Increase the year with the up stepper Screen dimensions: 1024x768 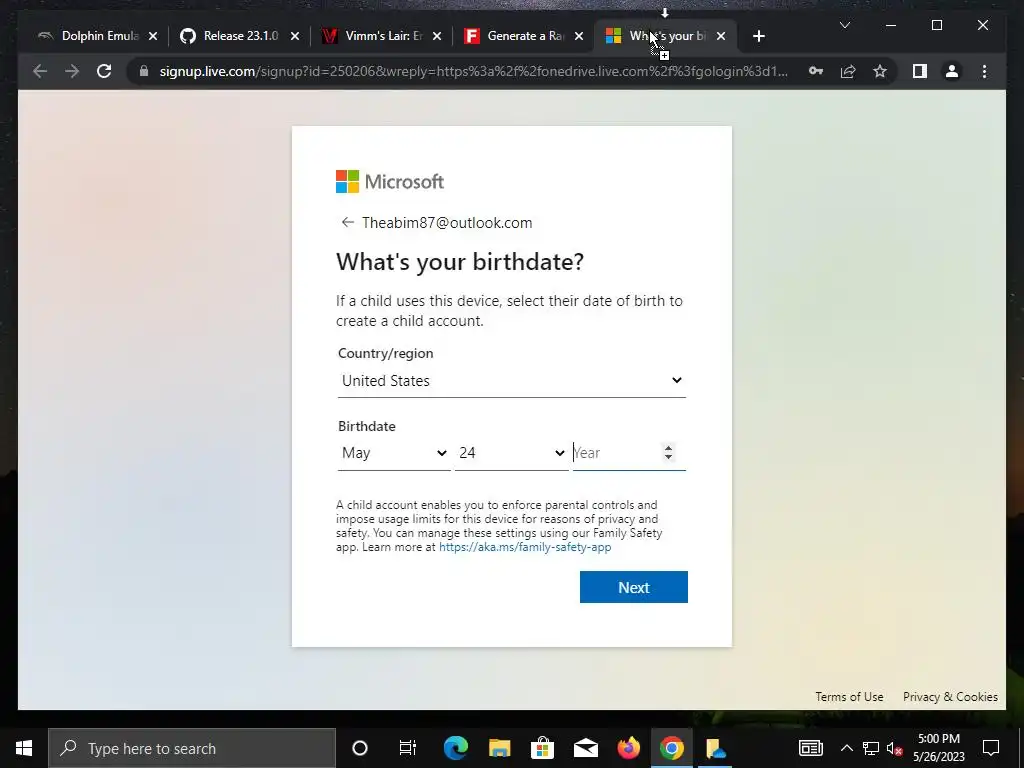tap(668, 448)
